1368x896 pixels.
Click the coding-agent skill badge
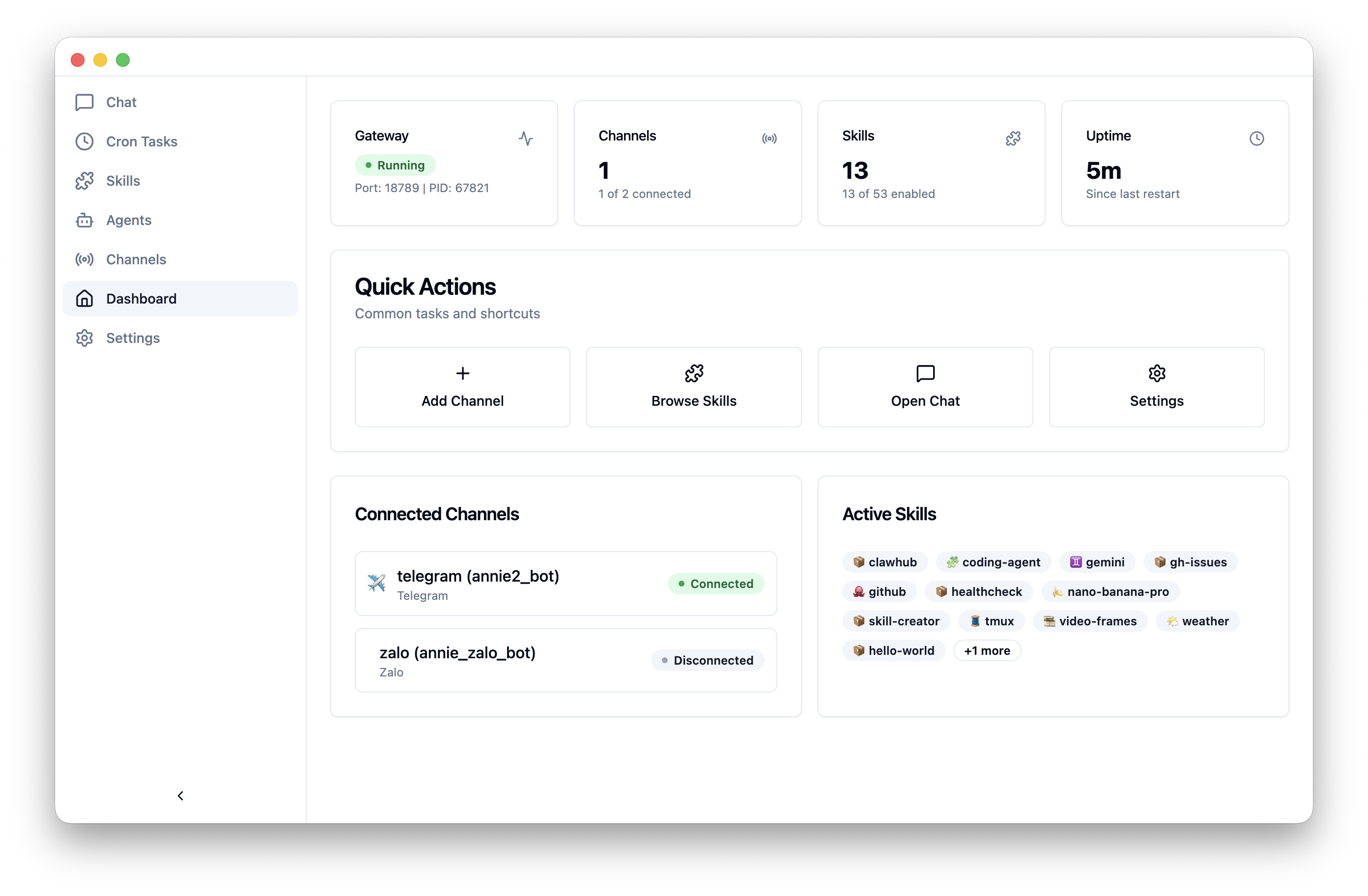993,562
